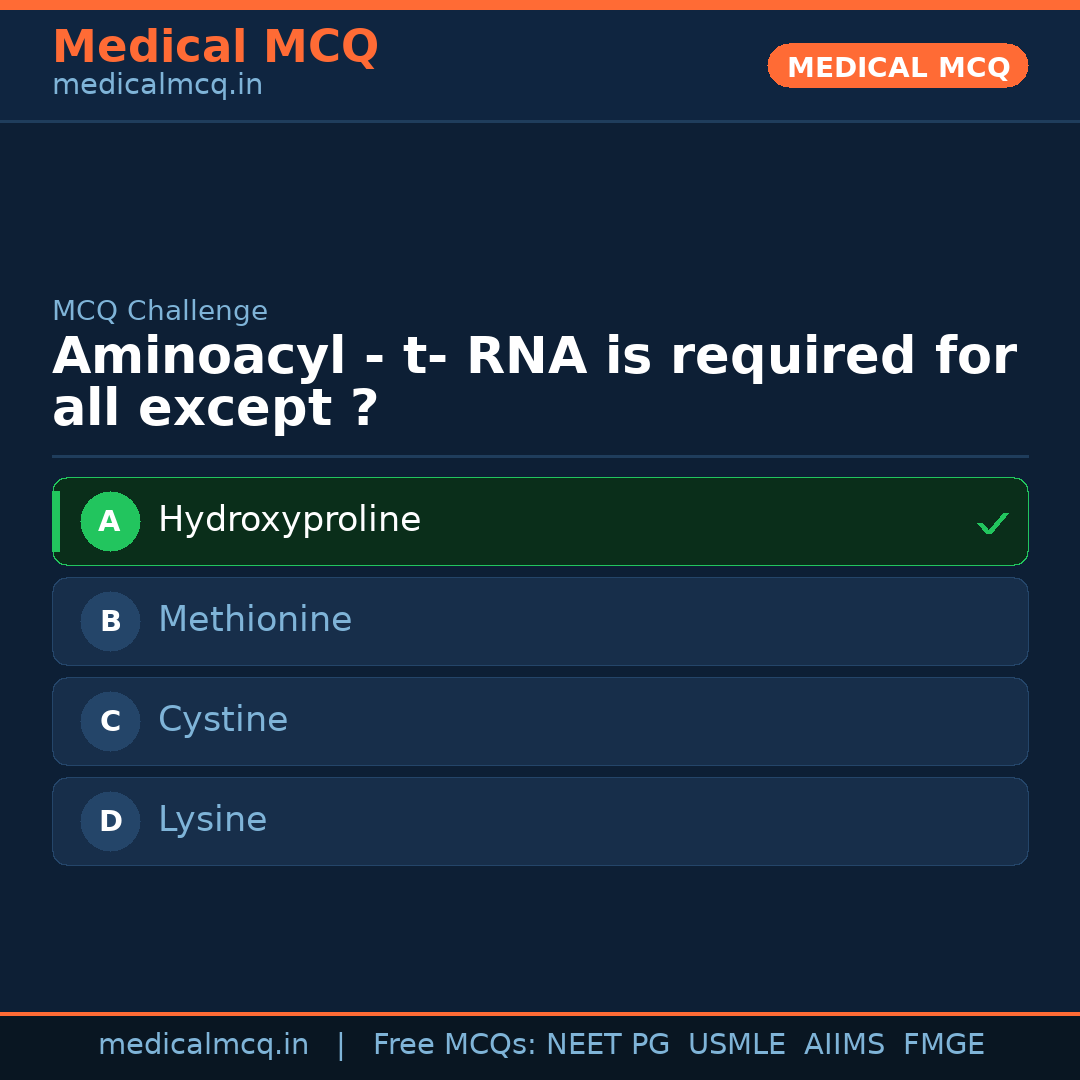Pick the Cystine answer text

point(223,720)
